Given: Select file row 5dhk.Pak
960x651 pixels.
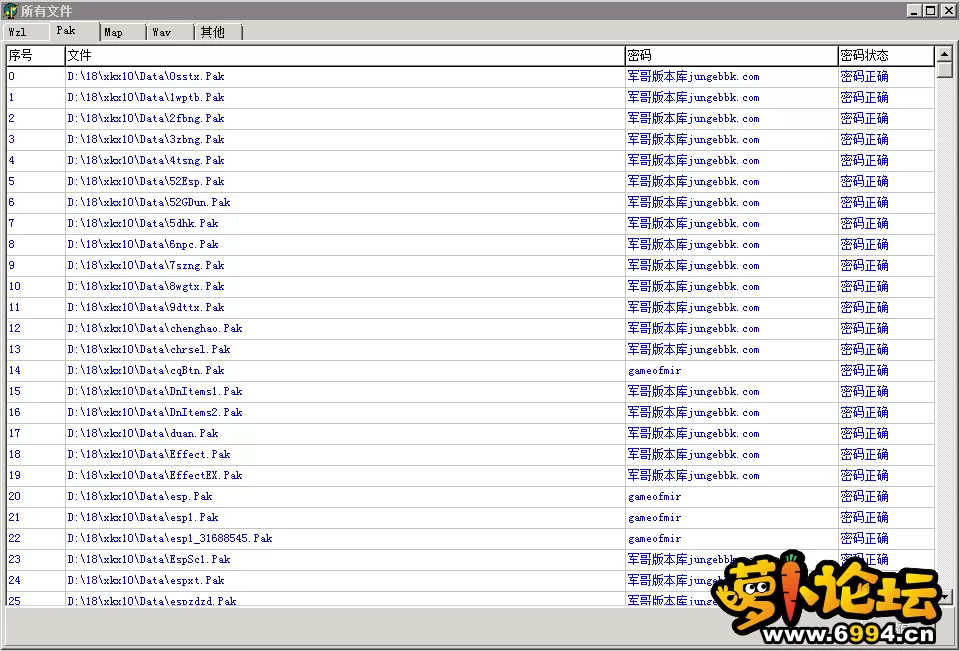Looking at the screenshot, I should click(470, 224).
